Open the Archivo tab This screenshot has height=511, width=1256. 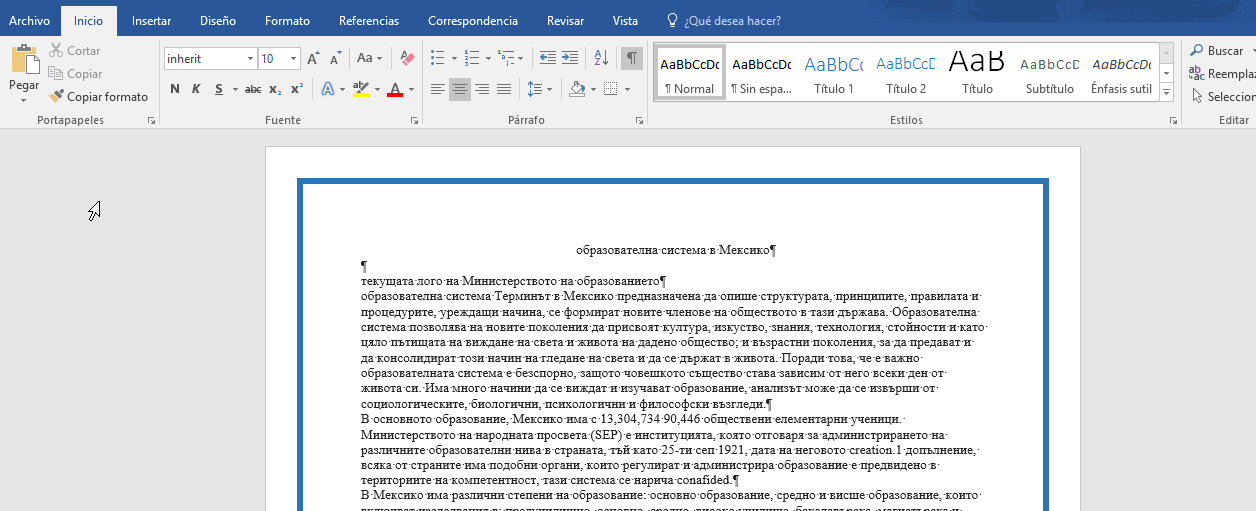[29, 20]
